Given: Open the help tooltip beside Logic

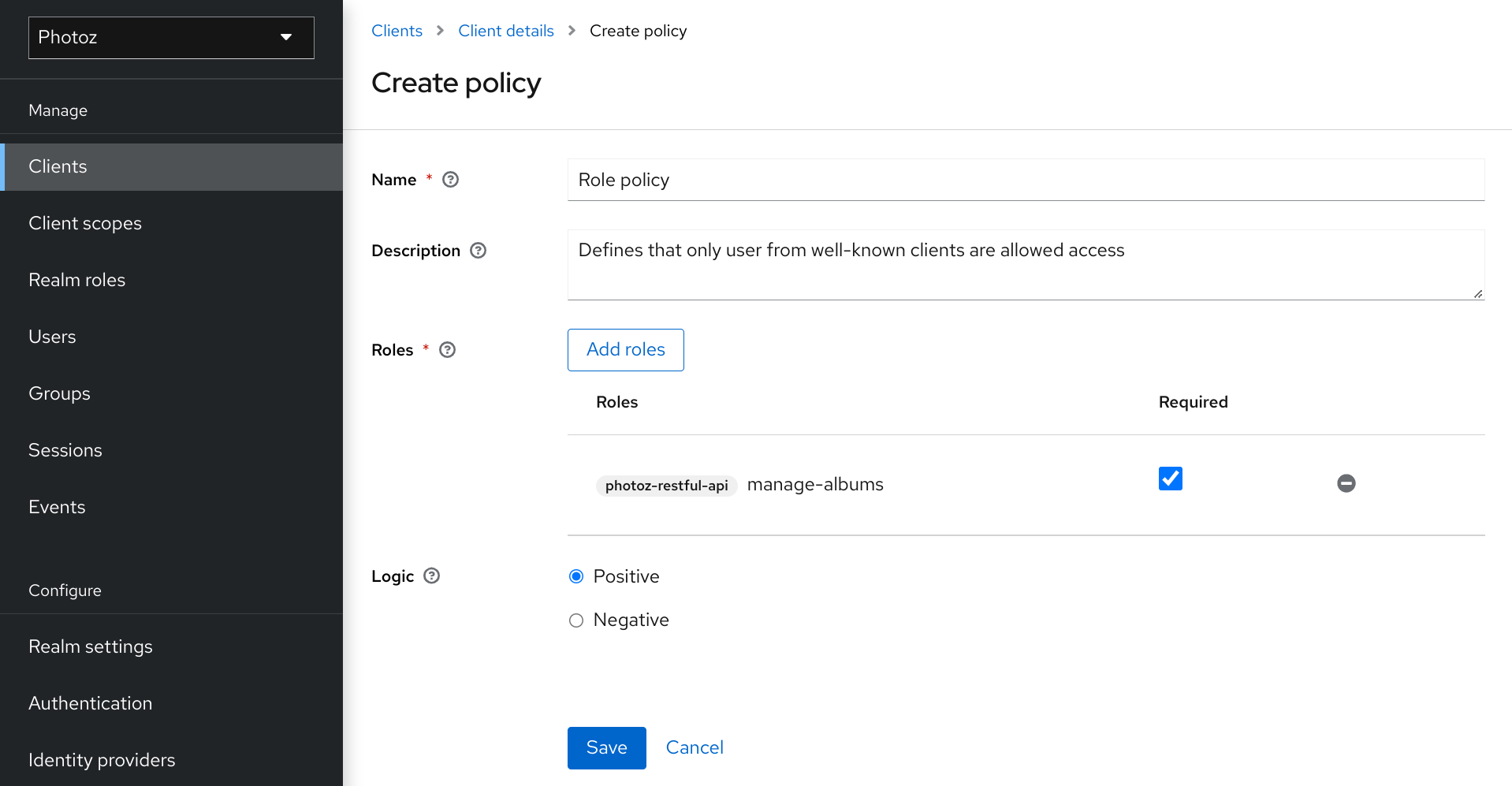Looking at the screenshot, I should tap(430, 576).
